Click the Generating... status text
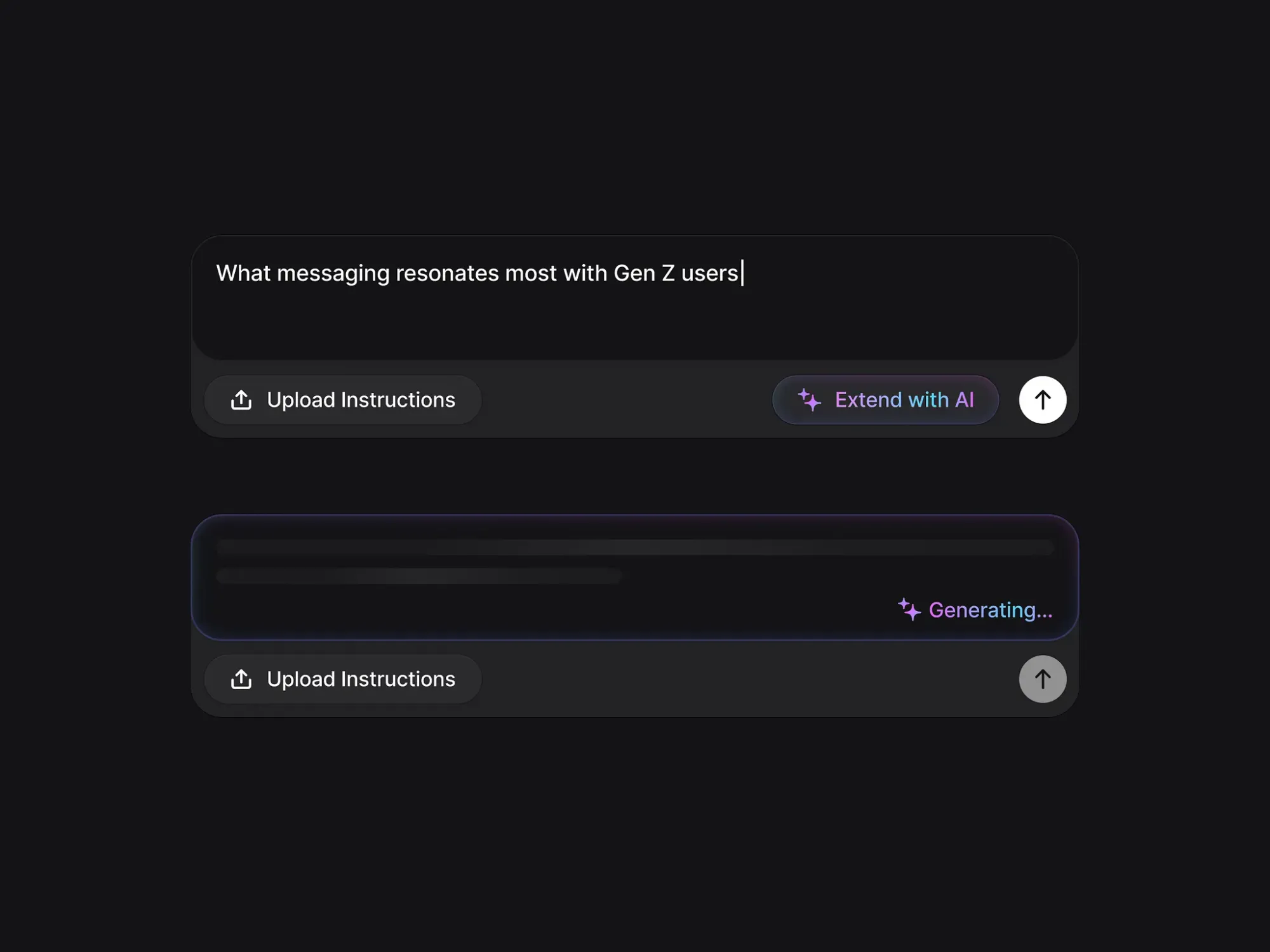 point(990,610)
